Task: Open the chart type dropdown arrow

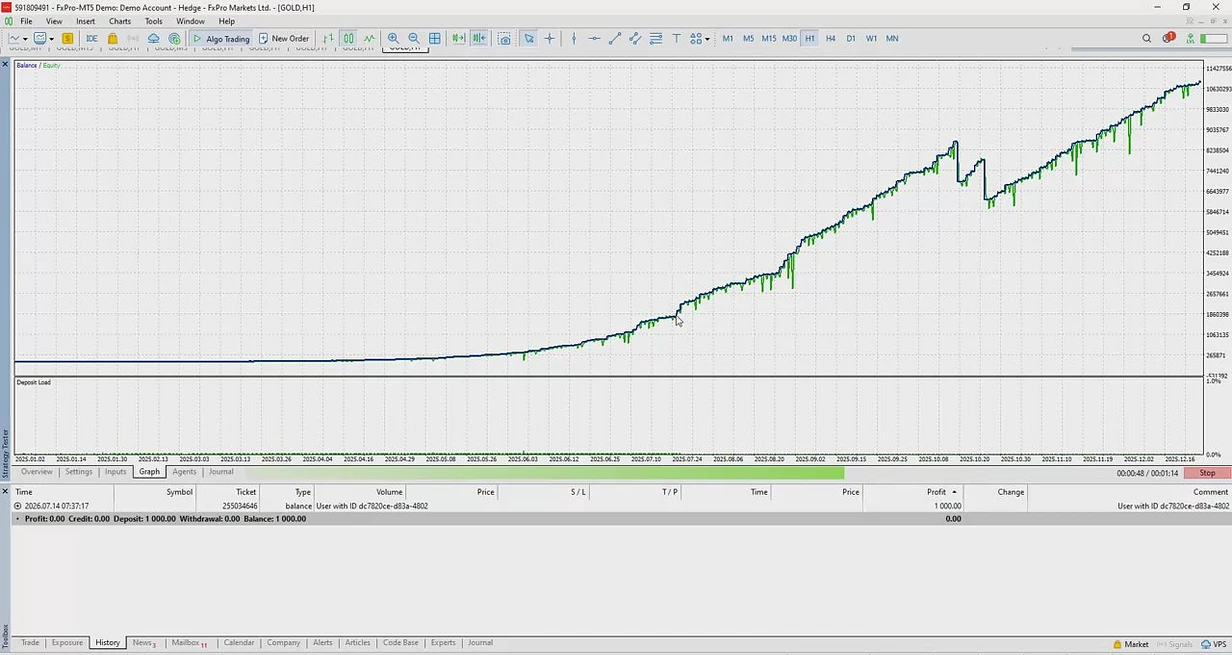Action: pyautogui.click(x=25, y=39)
